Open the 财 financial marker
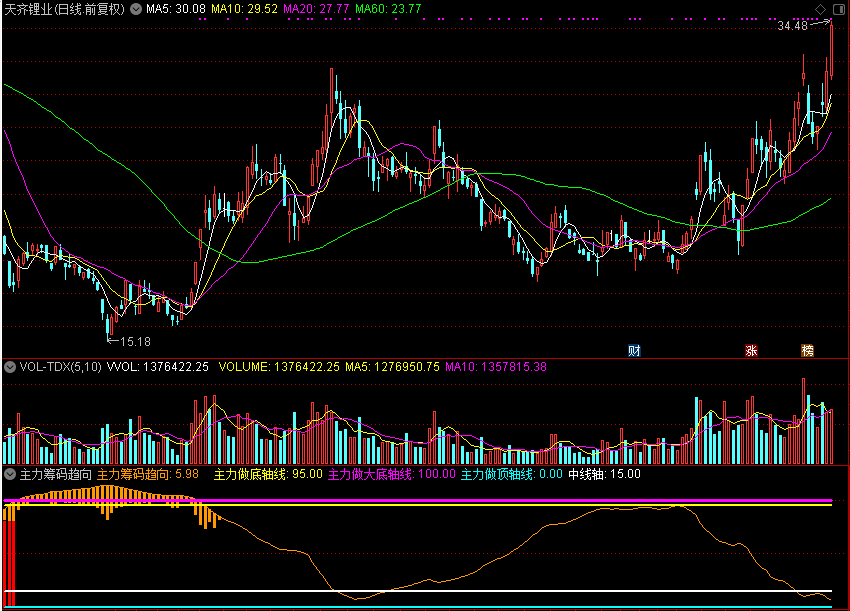This screenshot has height=611, width=850. [634, 351]
